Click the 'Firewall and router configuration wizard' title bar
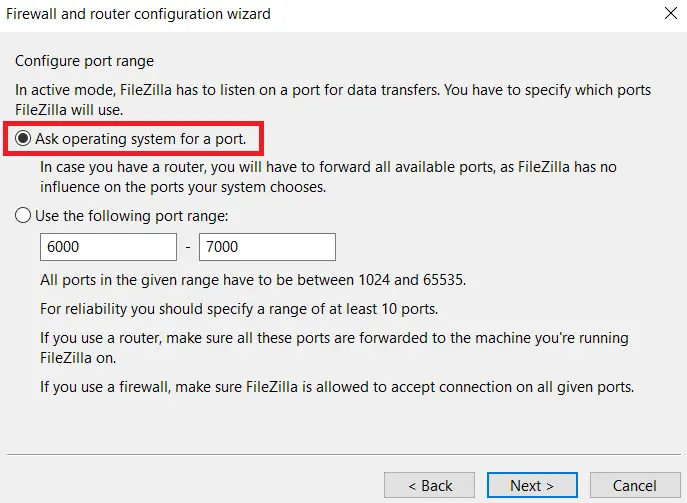The height and width of the screenshot is (503, 687). (138, 14)
